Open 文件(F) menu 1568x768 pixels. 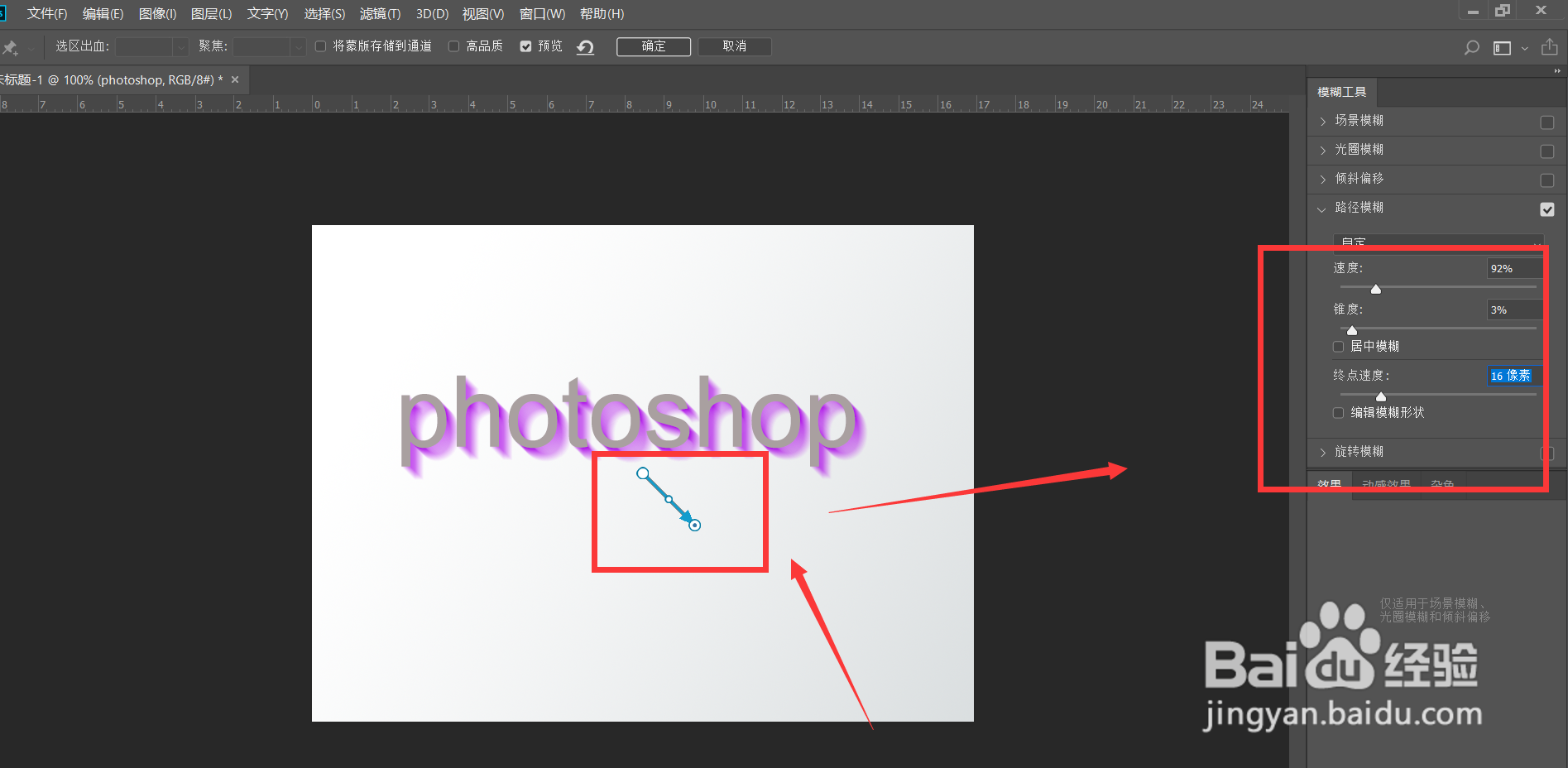click(x=47, y=14)
